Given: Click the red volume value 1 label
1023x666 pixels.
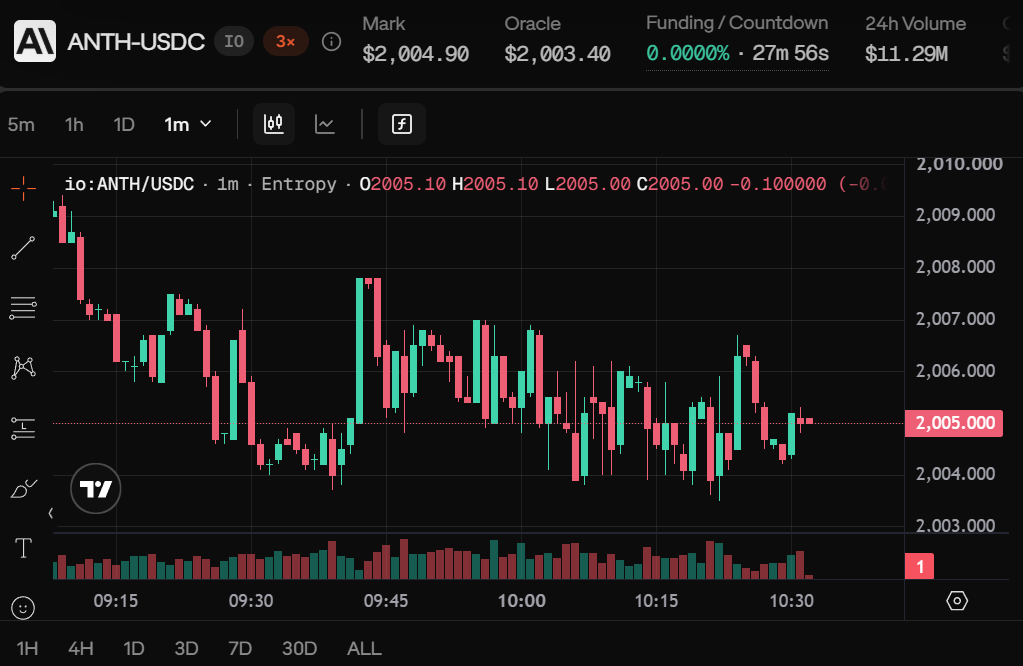Looking at the screenshot, I should coord(919,566).
